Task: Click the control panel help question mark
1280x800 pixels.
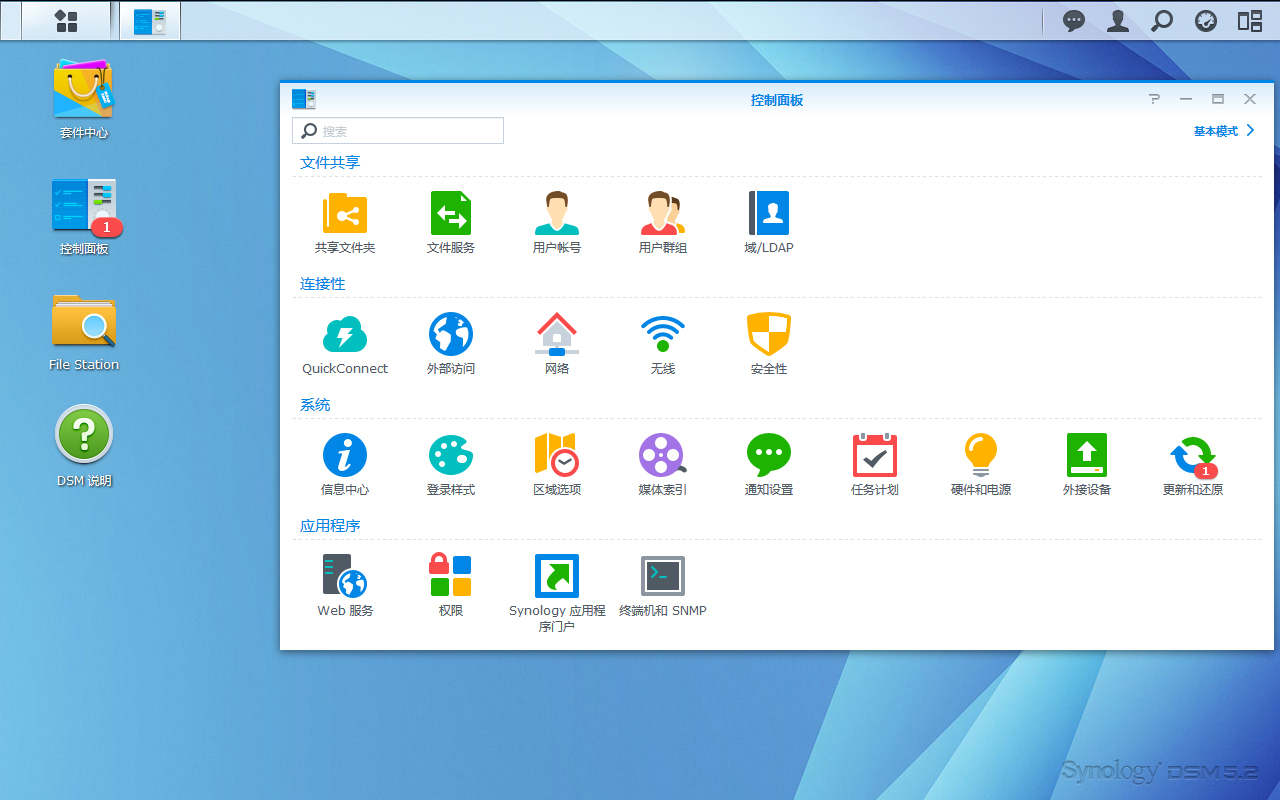Action: pyautogui.click(x=1154, y=99)
